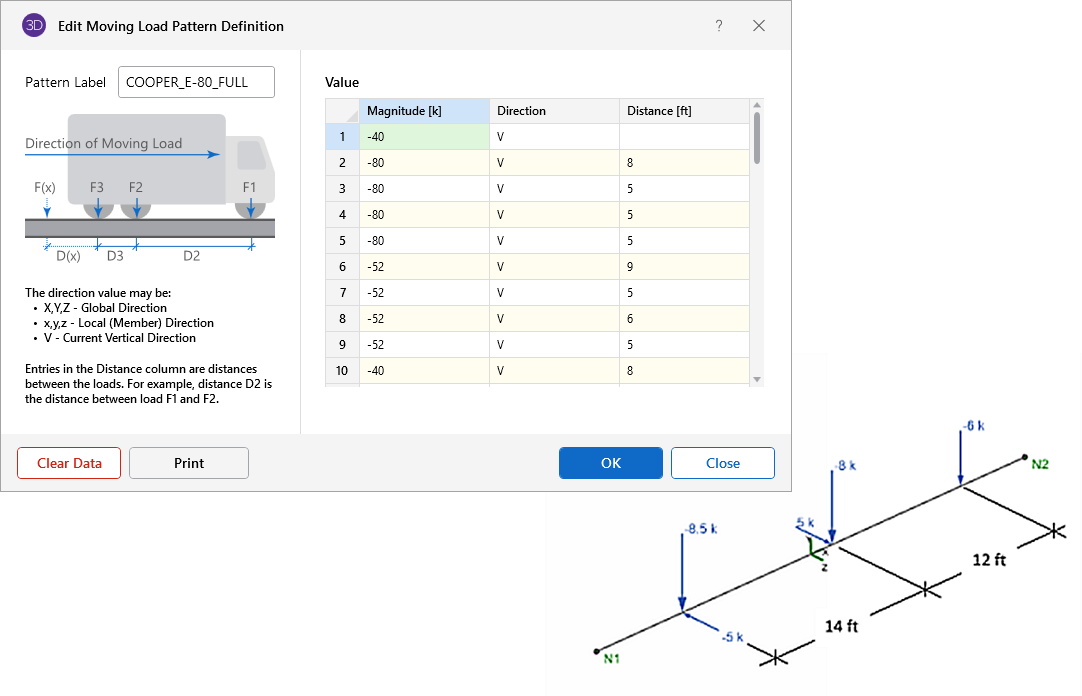Click the scrollbar up arrow
The width and height of the screenshot is (1082, 696).
click(x=756, y=105)
